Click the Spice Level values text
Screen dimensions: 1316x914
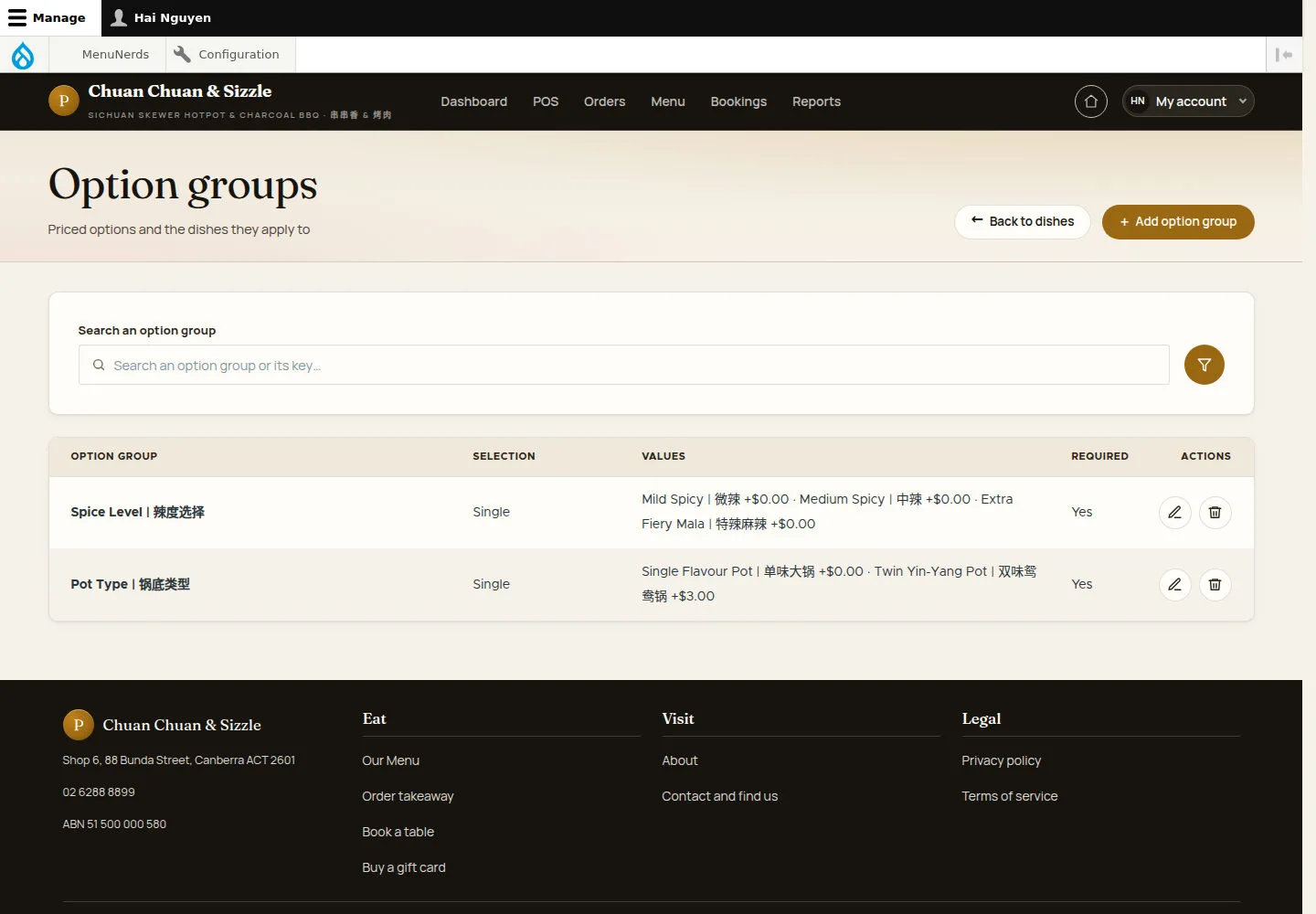[827, 512]
